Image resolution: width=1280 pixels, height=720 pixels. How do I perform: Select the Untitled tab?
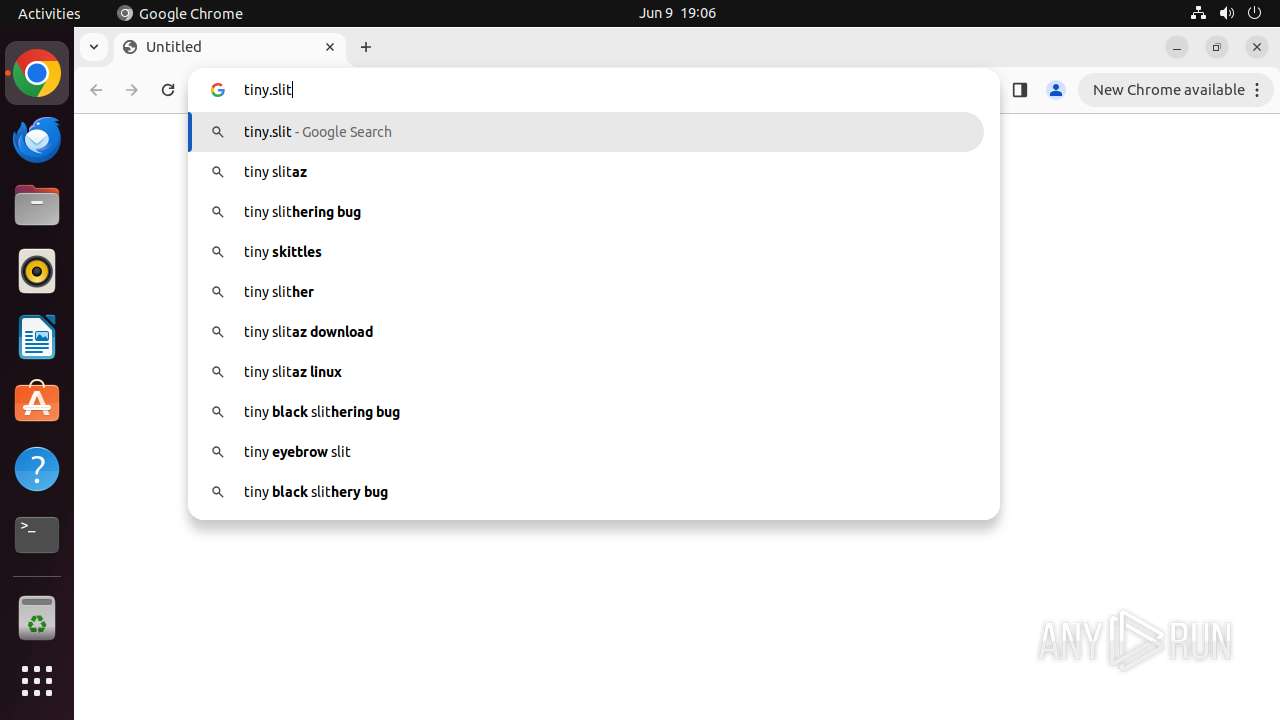pos(230,47)
